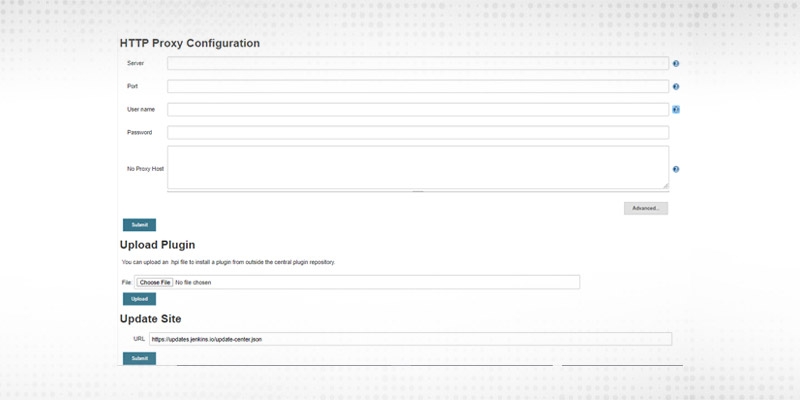Select the User name input field
Viewport: 800px width, 400px height.
pyautogui.click(x=417, y=110)
